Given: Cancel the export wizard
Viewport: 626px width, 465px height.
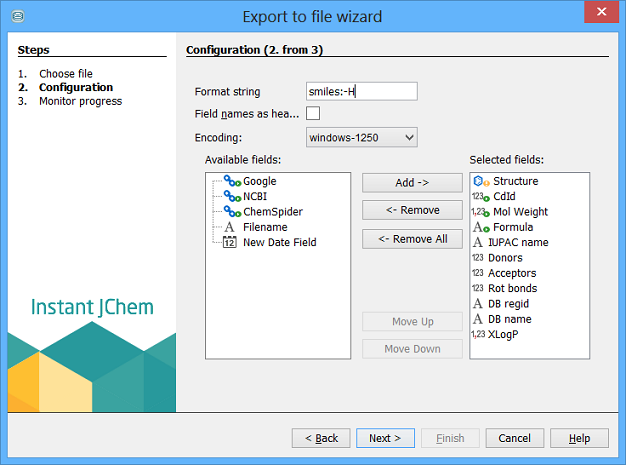Looking at the screenshot, I should tap(514, 438).
